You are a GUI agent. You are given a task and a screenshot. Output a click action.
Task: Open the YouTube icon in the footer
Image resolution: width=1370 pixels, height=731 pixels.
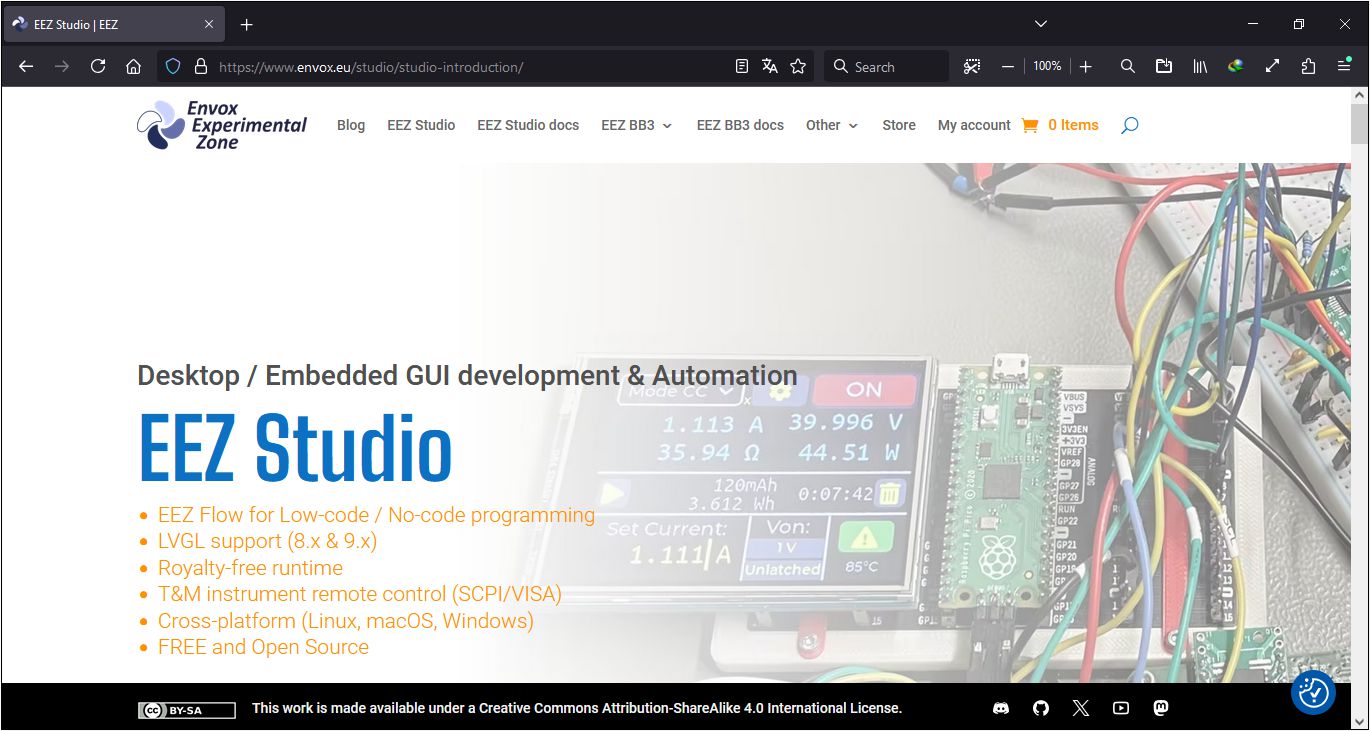tap(1121, 708)
